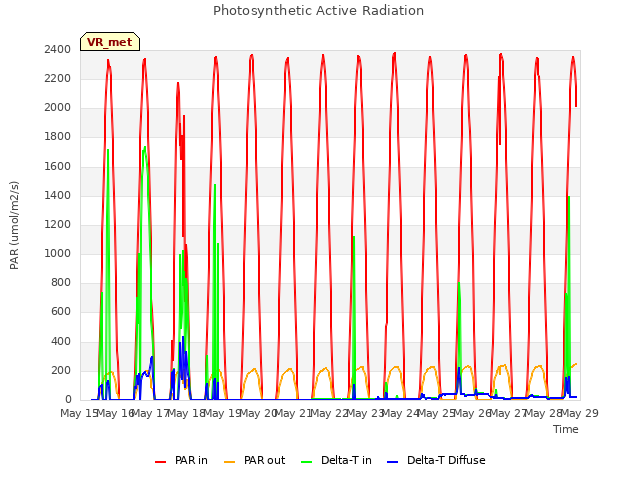Click the 200 y-axis tick value
The height and width of the screenshot is (480, 640).
tap(61, 370)
